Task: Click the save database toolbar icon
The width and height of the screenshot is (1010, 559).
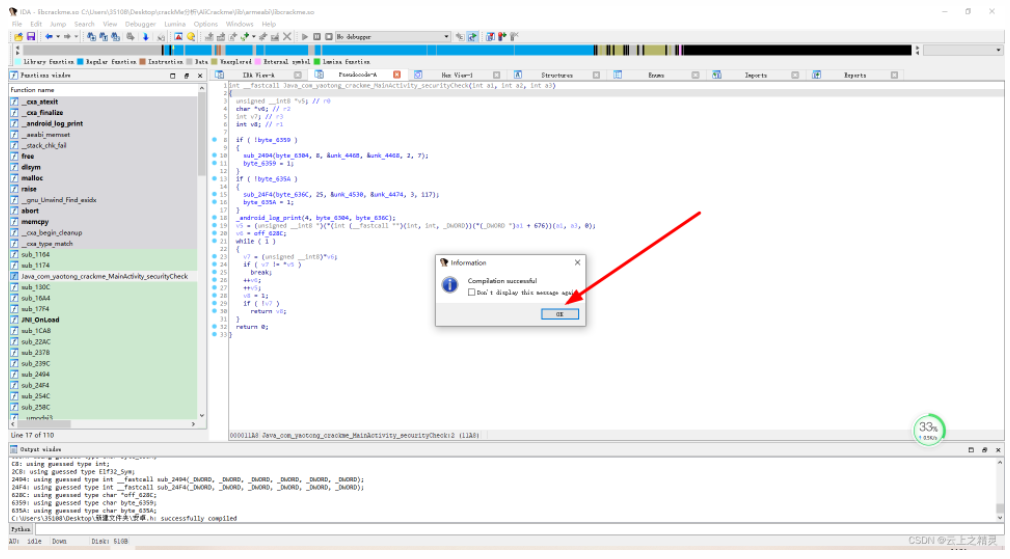Action: [30, 37]
